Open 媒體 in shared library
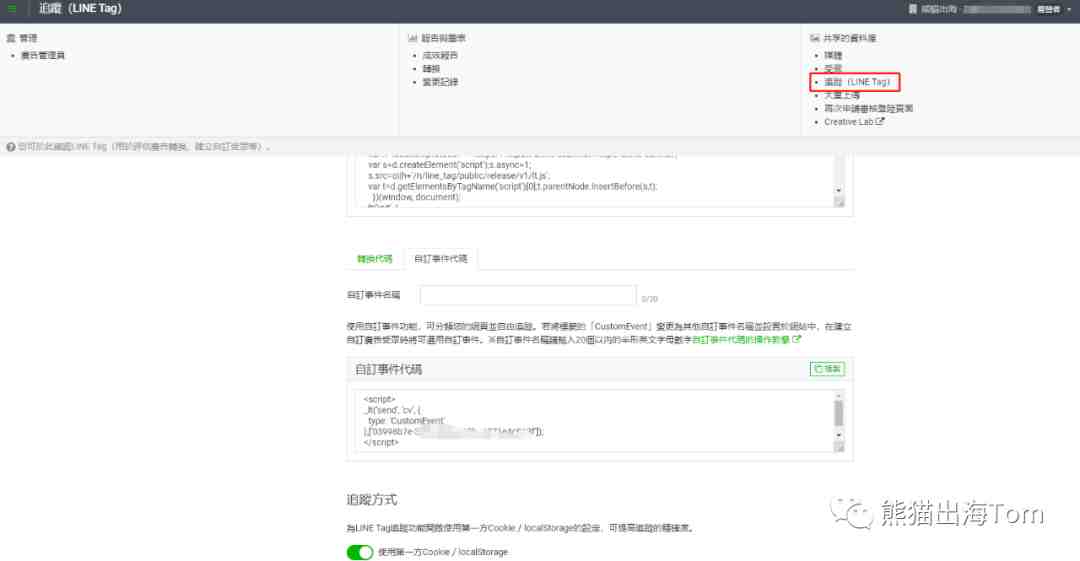Screen dimensions: 1080x561 (x=833, y=55)
